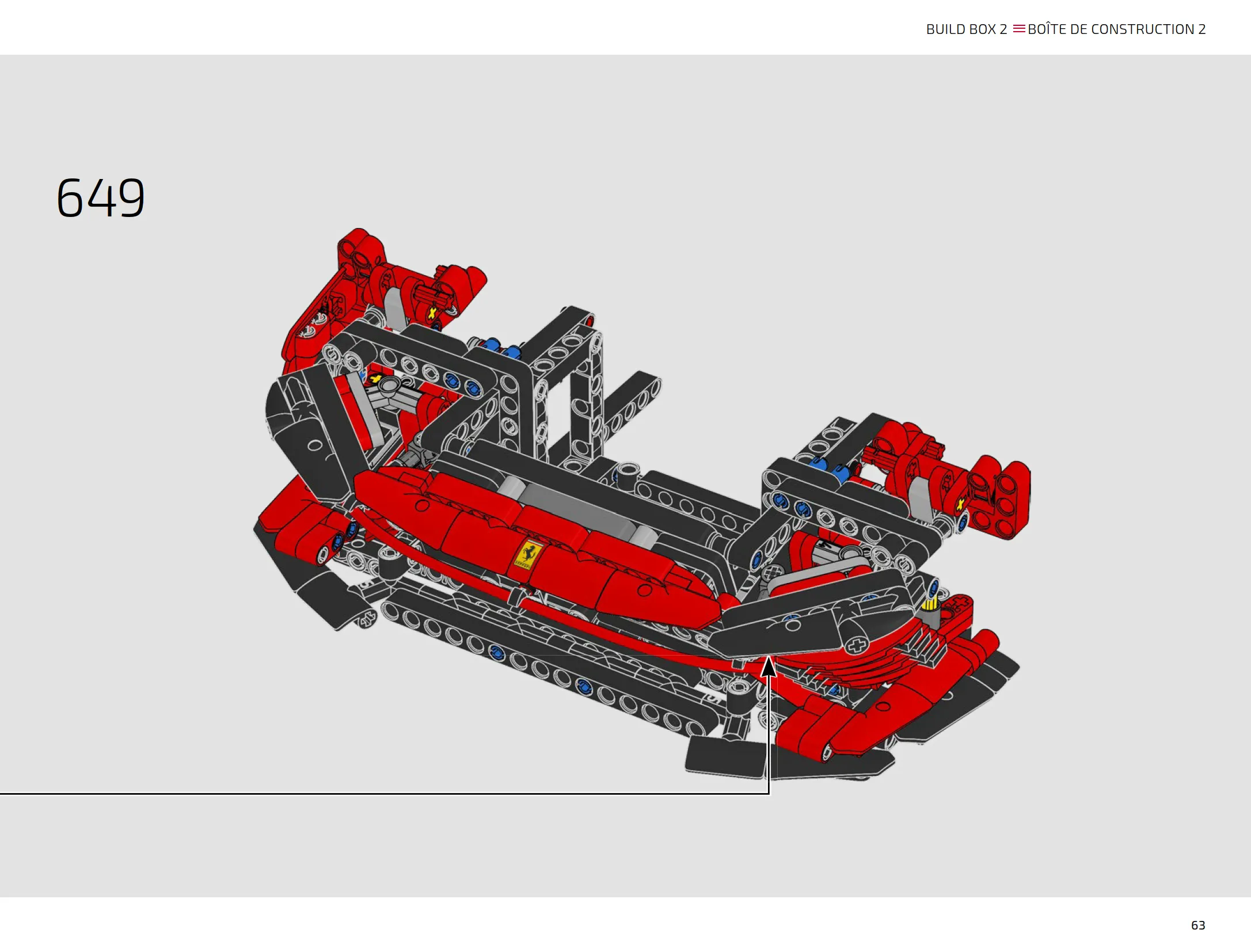Image resolution: width=1251 pixels, height=952 pixels.
Task: Click the red triple-line separator in the header
Action: coord(1019,29)
